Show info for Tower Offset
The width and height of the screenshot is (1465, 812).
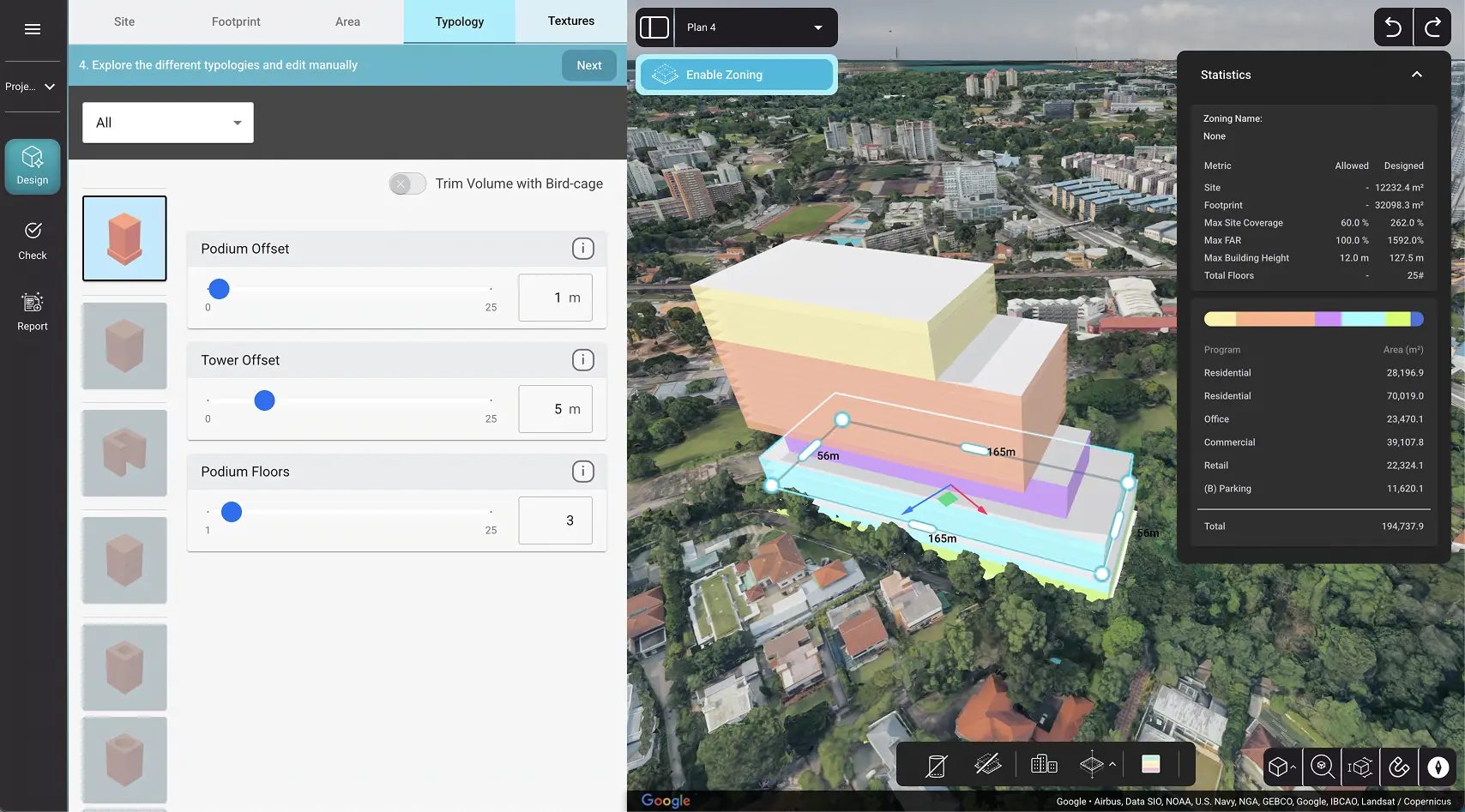tap(583, 360)
